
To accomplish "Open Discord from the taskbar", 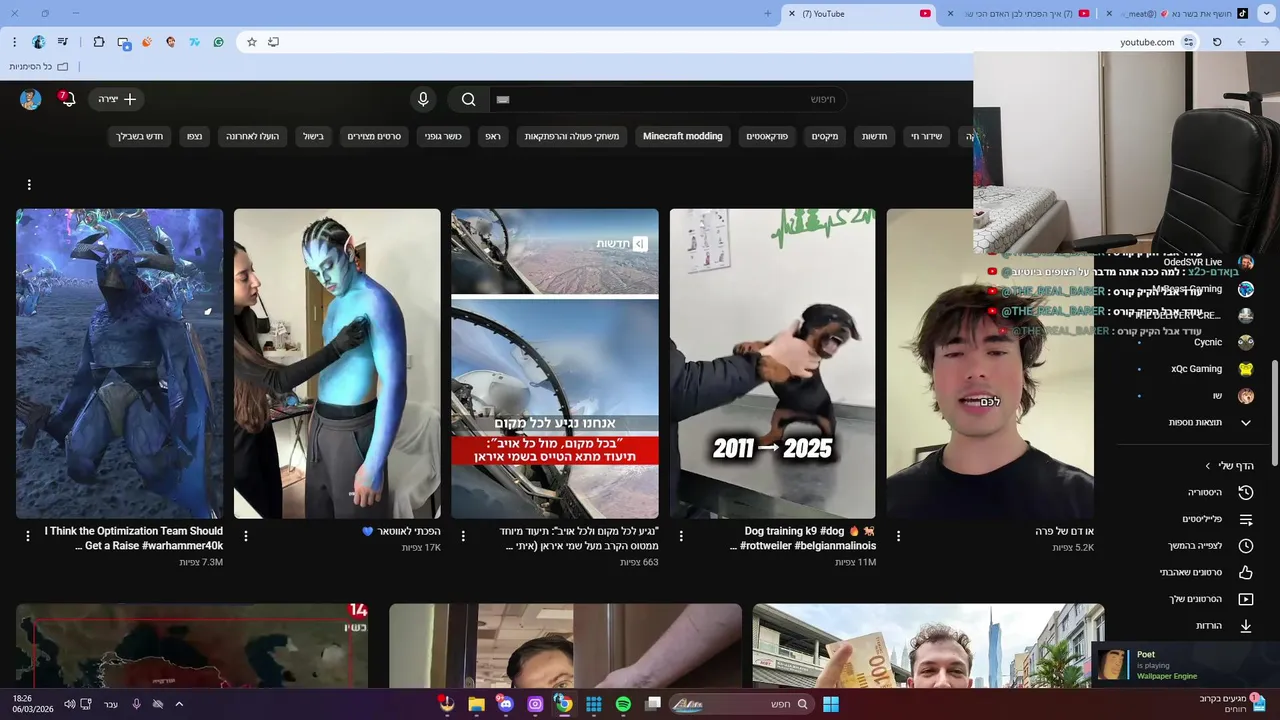I will [505, 704].
